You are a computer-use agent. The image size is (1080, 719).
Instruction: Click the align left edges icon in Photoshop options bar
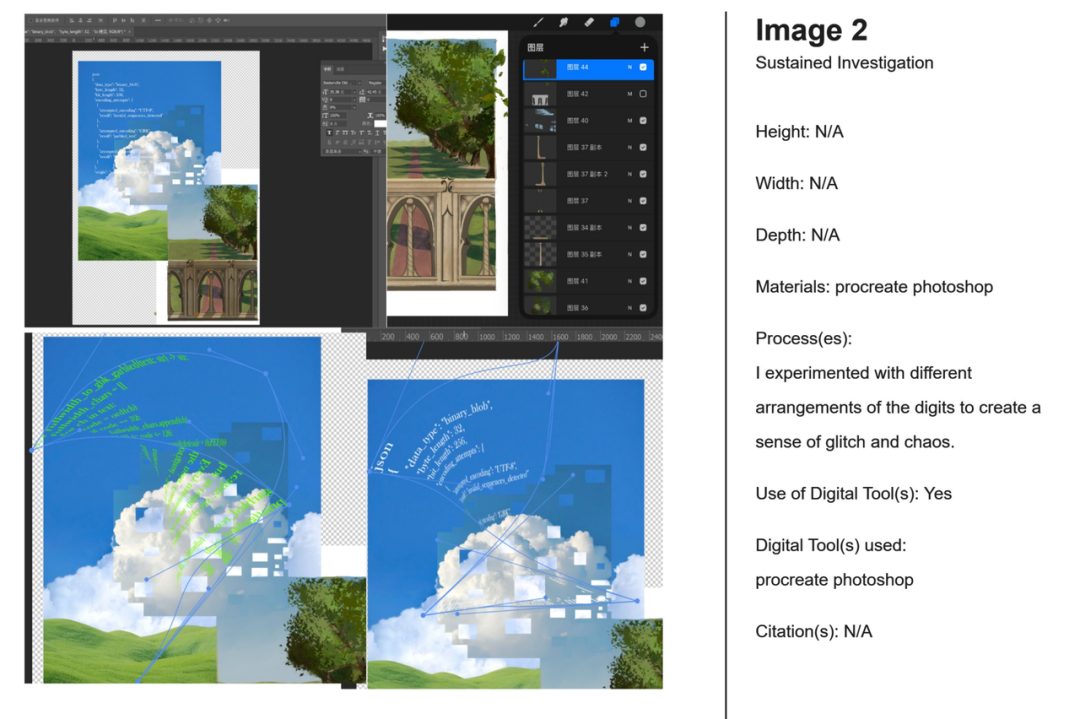click(x=72, y=21)
